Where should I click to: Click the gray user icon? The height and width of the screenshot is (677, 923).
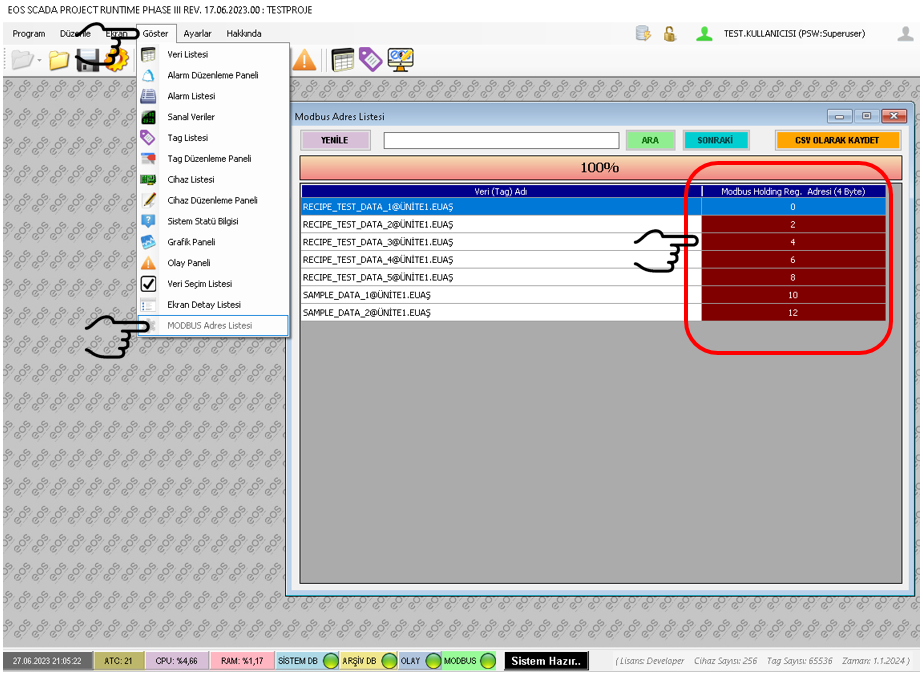coord(905,34)
